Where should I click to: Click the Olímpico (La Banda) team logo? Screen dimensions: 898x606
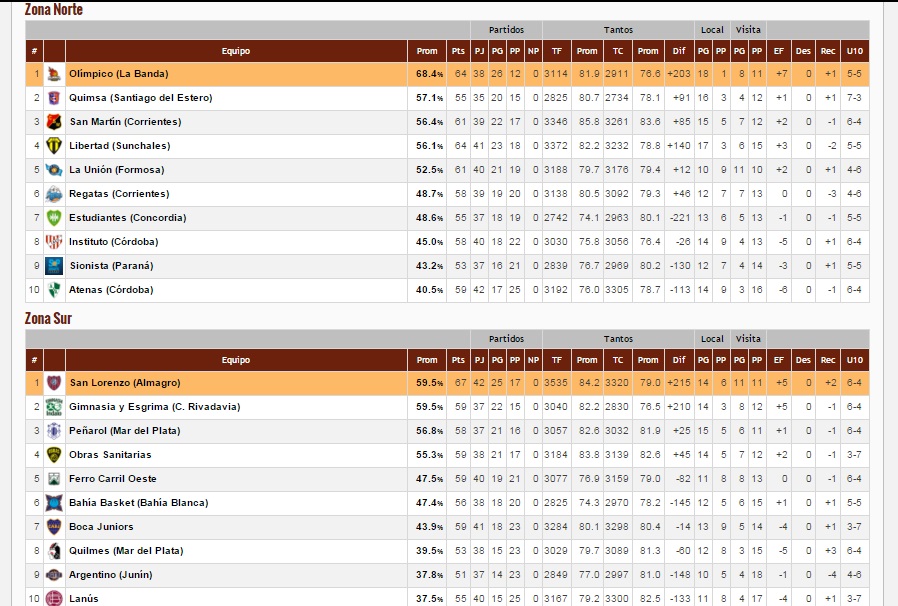[x=55, y=74]
